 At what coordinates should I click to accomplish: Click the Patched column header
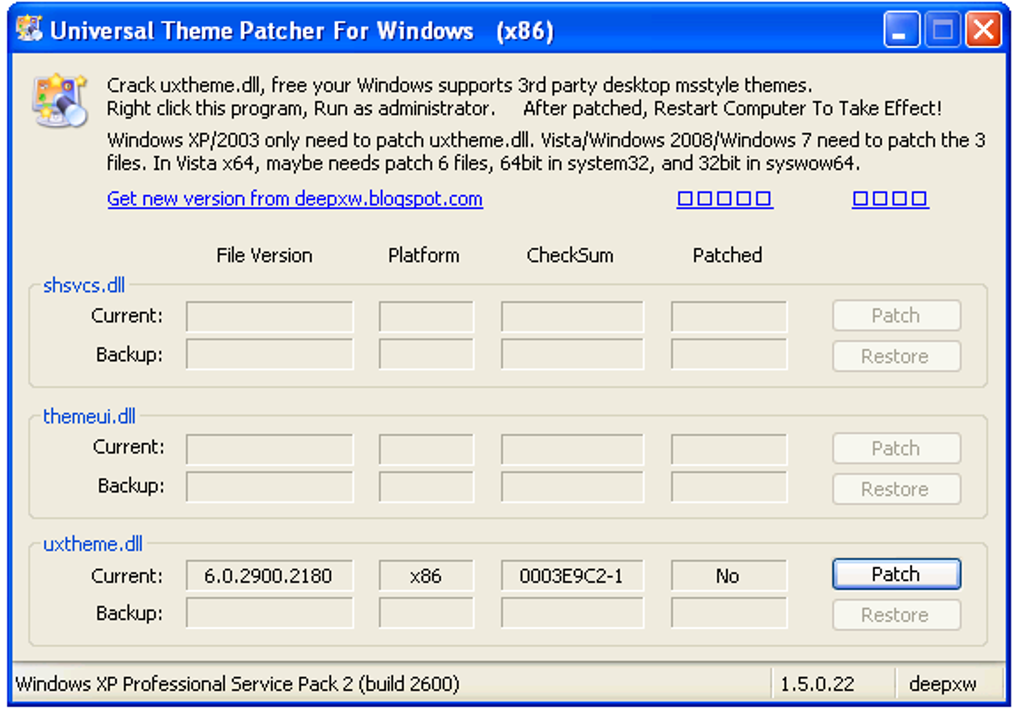pos(727,256)
